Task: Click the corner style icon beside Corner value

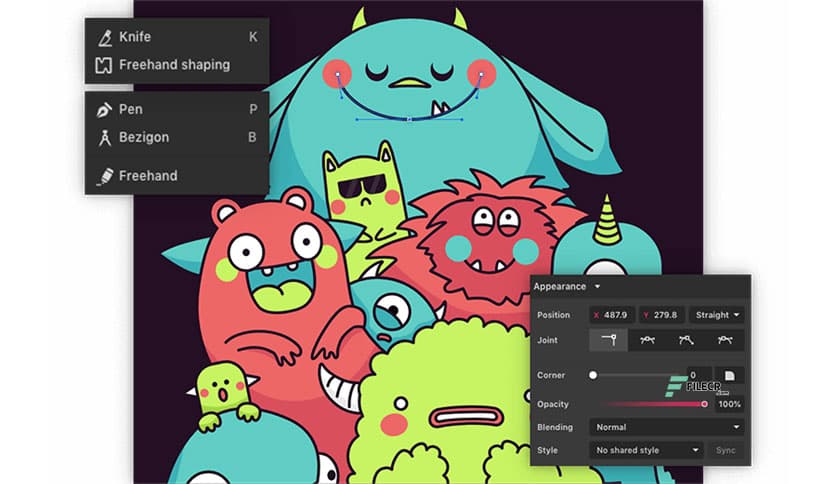Action: click(x=729, y=375)
